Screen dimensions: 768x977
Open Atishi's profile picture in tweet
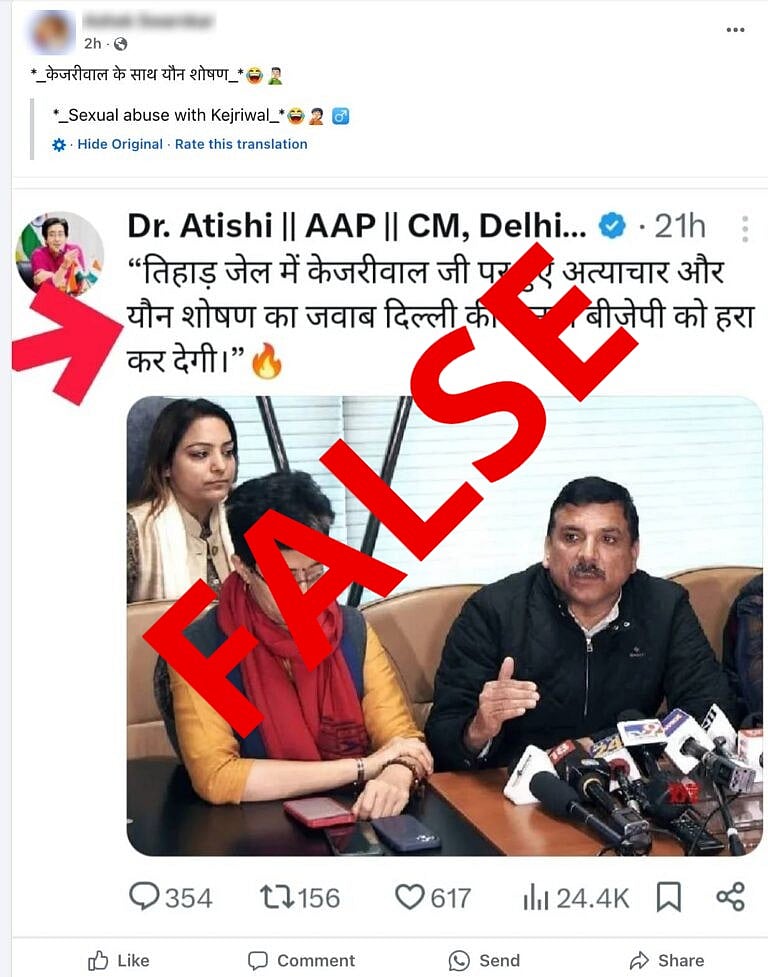pyautogui.click(x=59, y=253)
